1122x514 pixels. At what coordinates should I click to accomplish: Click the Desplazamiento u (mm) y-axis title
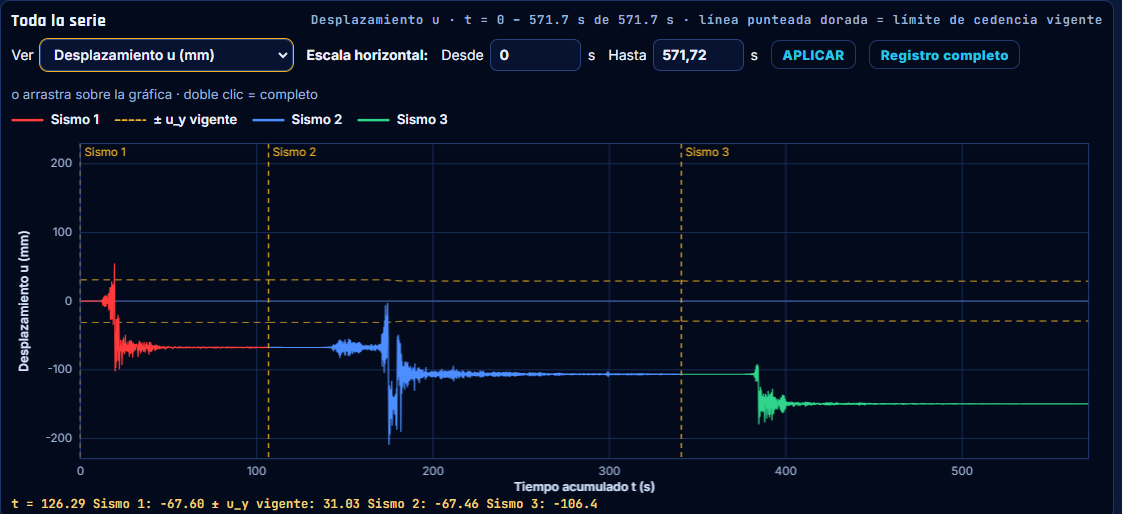24,301
